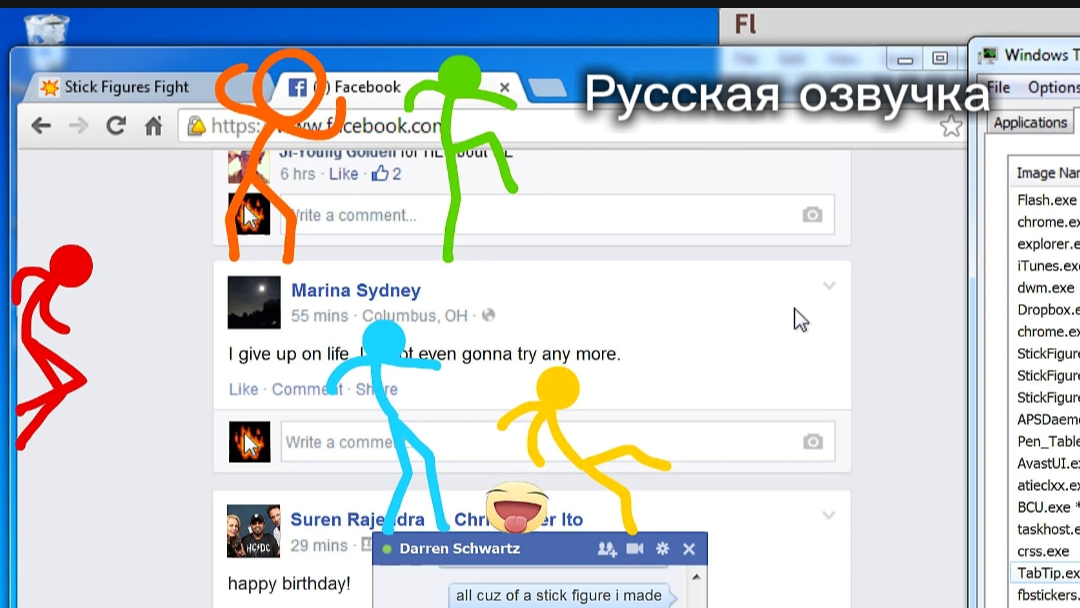This screenshot has height=608, width=1080.
Task: Click Comment on Marina Sydney's post
Action: (307, 389)
